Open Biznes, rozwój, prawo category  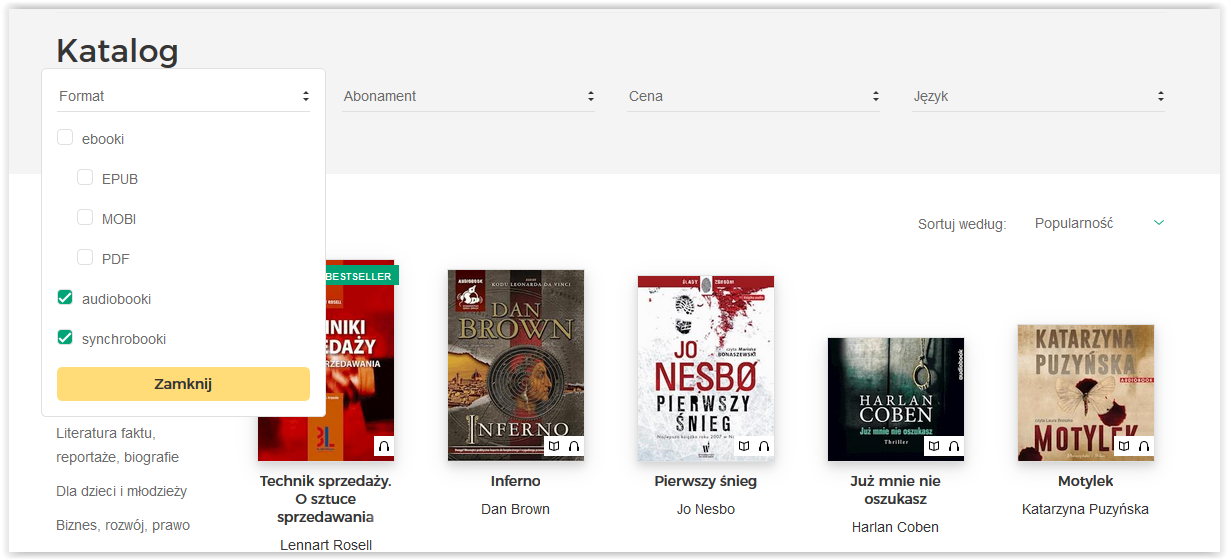point(123,525)
